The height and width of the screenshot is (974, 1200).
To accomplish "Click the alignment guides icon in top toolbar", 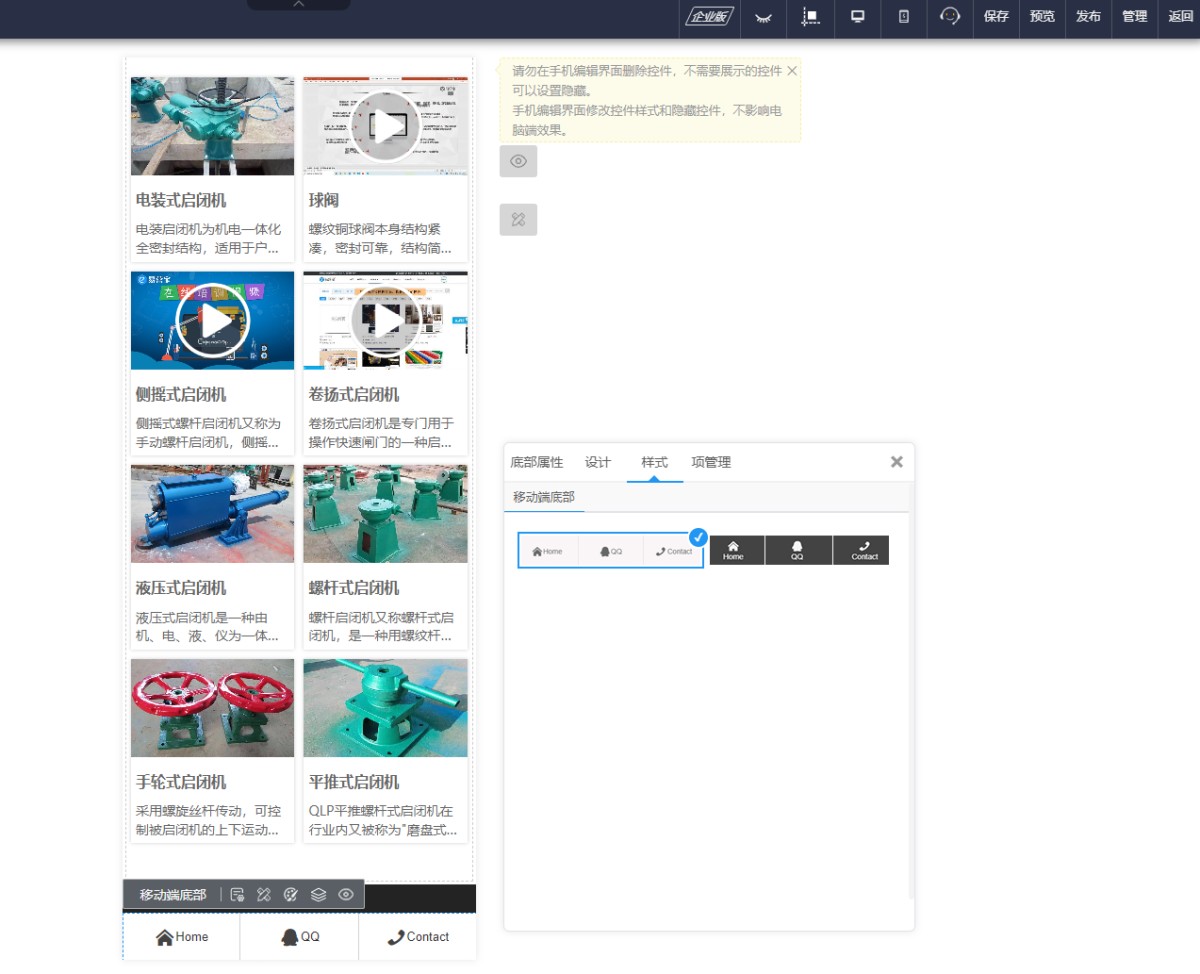I will click(x=811, y=17).
